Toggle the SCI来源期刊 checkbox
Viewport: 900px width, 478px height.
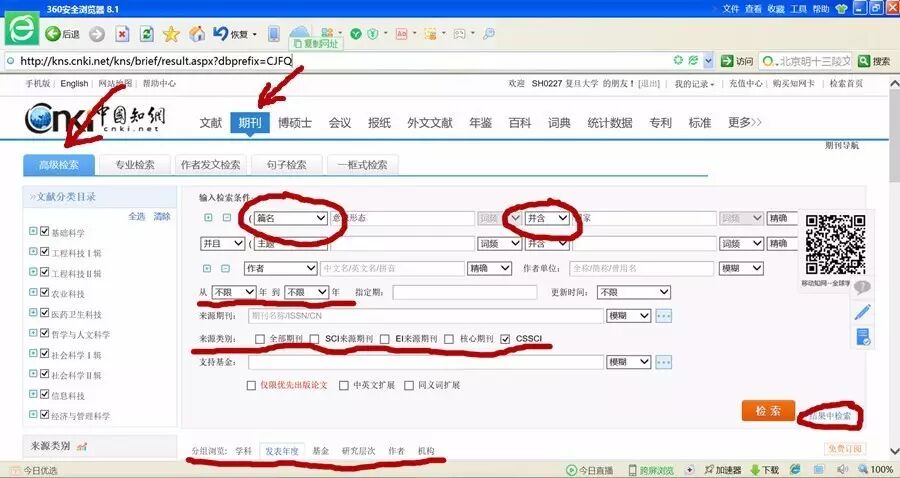pos(314,339)
